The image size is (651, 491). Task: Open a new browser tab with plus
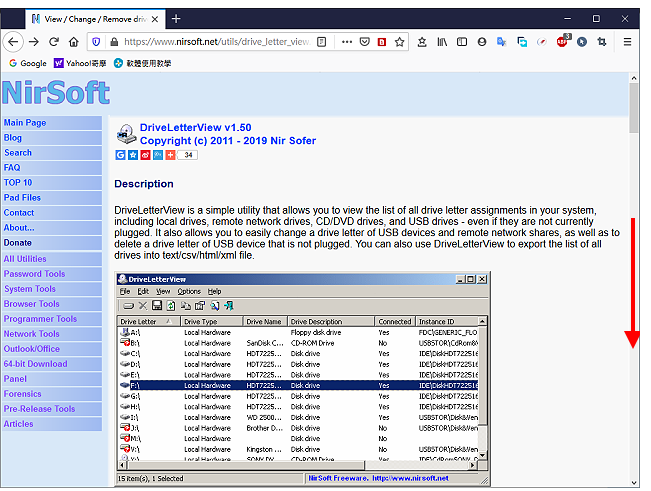point(176,19)
